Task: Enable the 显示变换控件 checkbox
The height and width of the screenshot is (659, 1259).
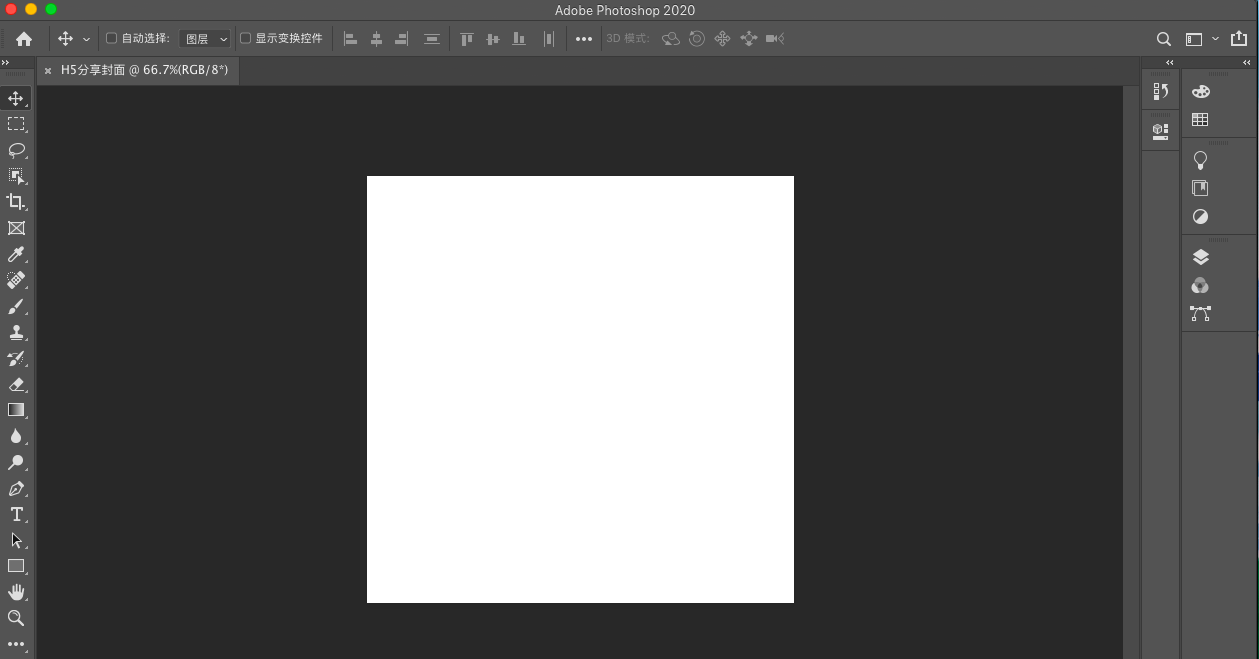Action: pyautogui.click(x=245, y=39)
